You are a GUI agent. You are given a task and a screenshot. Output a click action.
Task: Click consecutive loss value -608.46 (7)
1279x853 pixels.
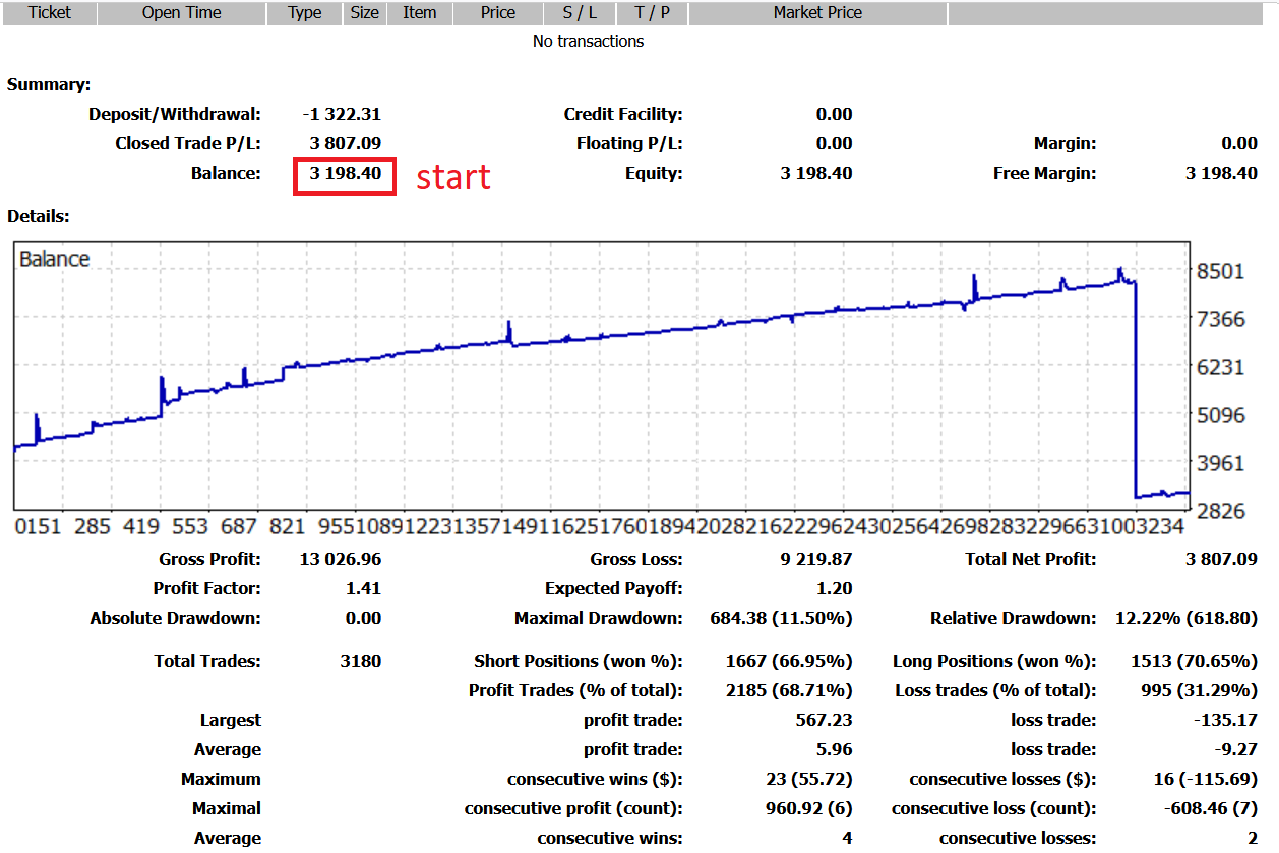[x=1209, y=809]
